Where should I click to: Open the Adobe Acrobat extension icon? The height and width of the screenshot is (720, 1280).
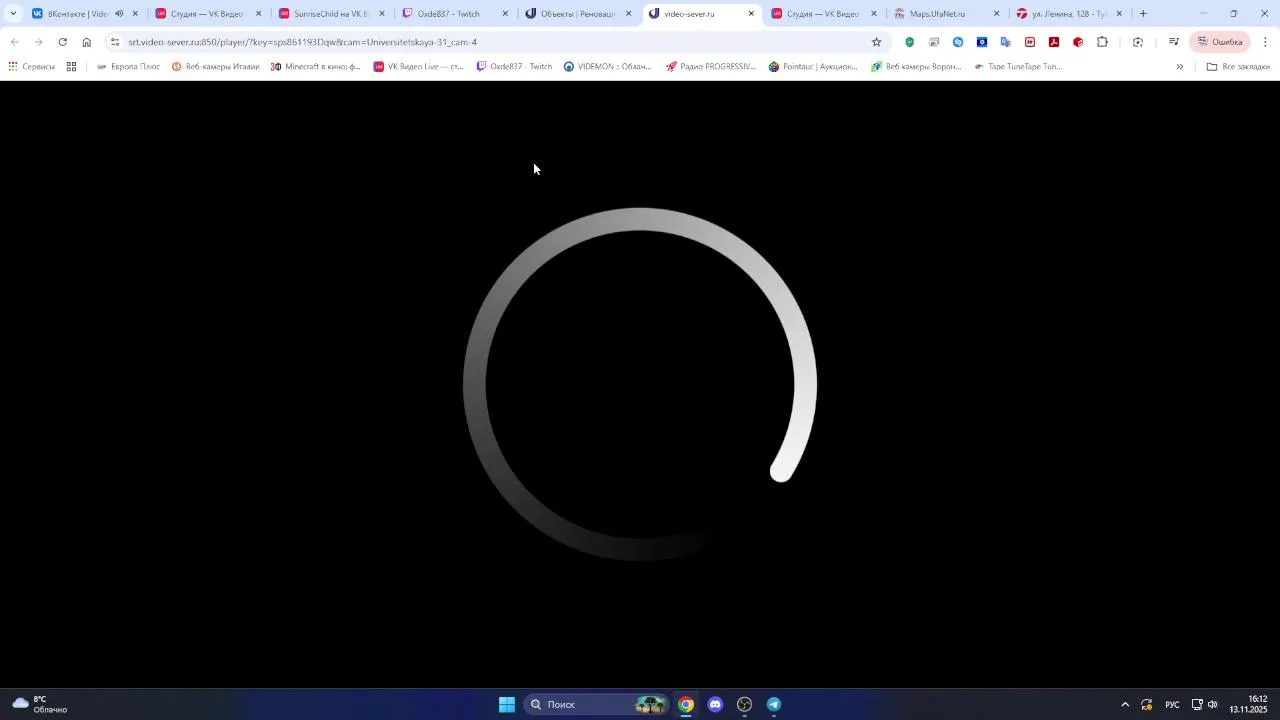click(1054, 42)
